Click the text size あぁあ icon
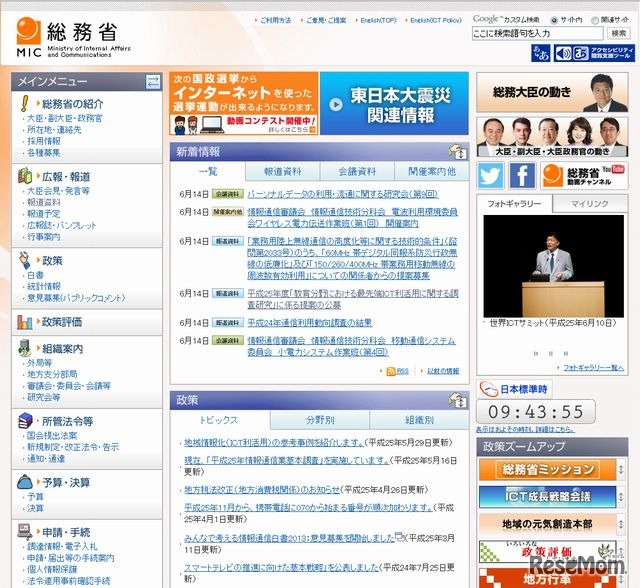This screenshot has height=588, width=640. click(541, 53)
